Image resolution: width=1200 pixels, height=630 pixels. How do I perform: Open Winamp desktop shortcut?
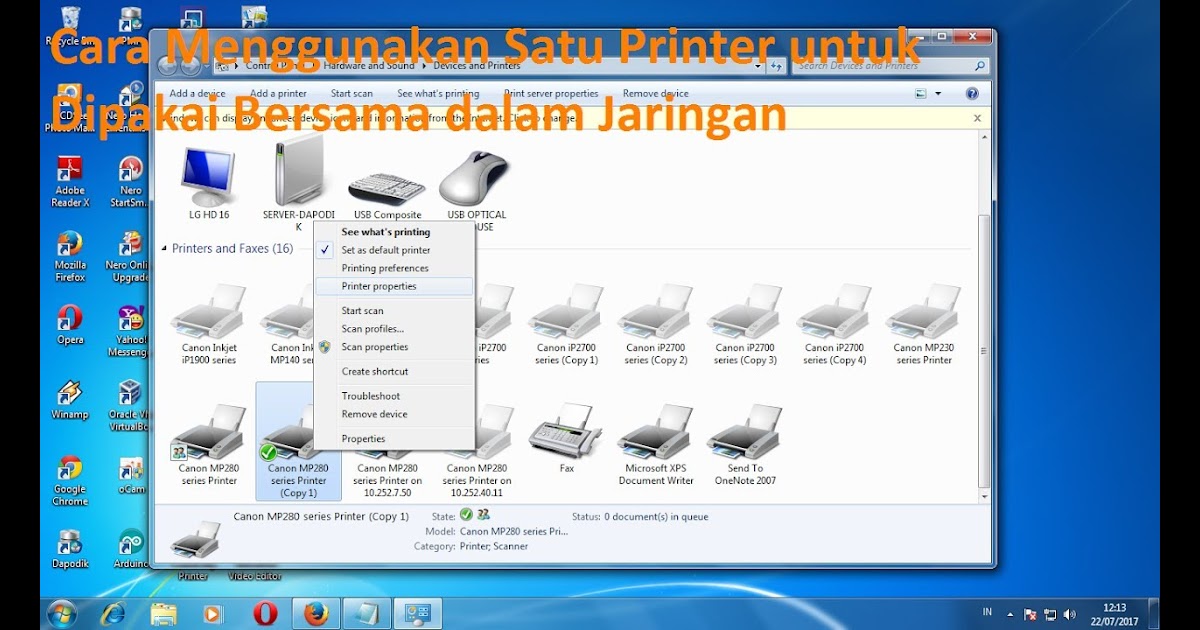click(70, 399)
